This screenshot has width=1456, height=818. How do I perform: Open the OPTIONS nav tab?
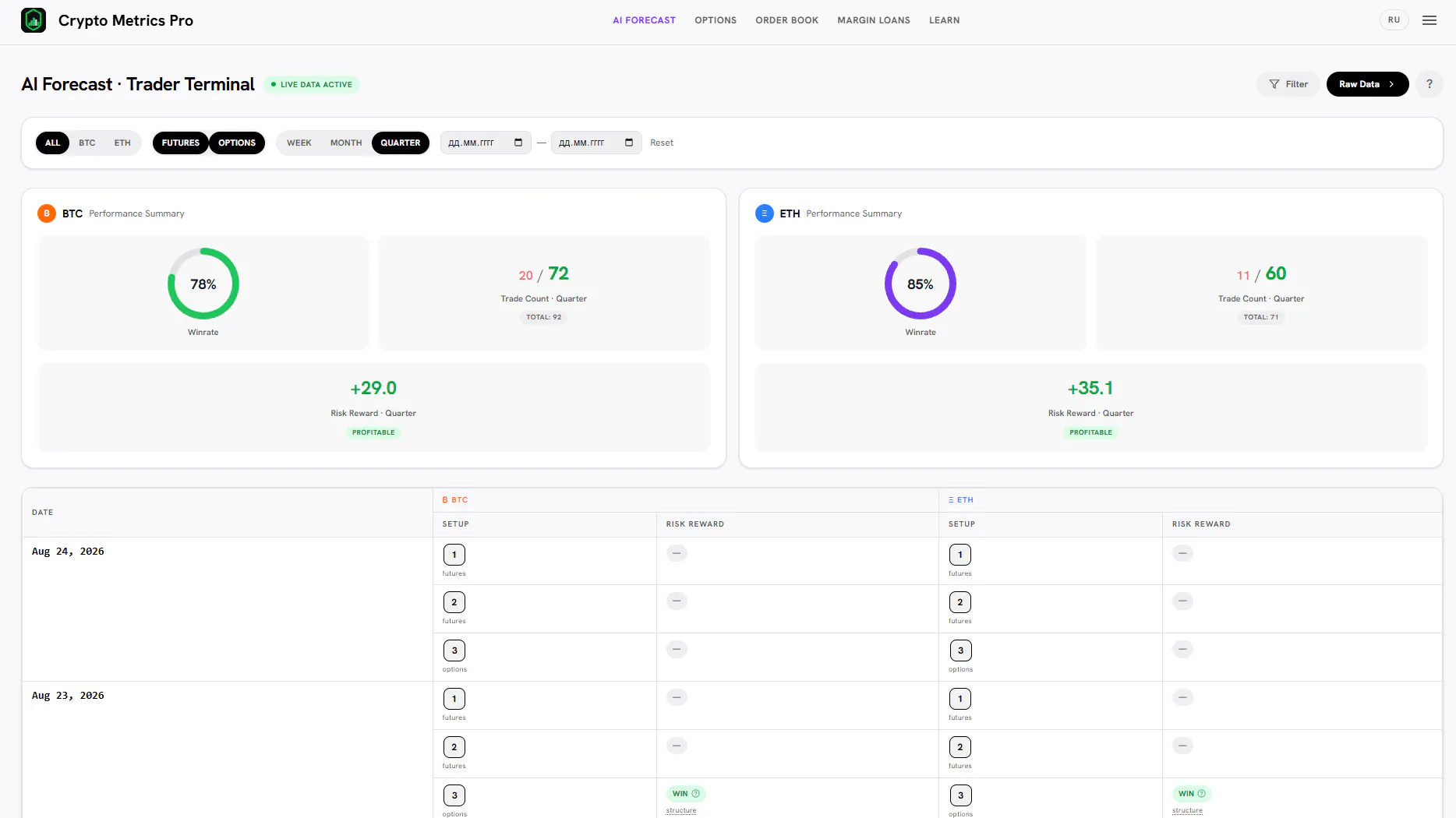(716, 20)
